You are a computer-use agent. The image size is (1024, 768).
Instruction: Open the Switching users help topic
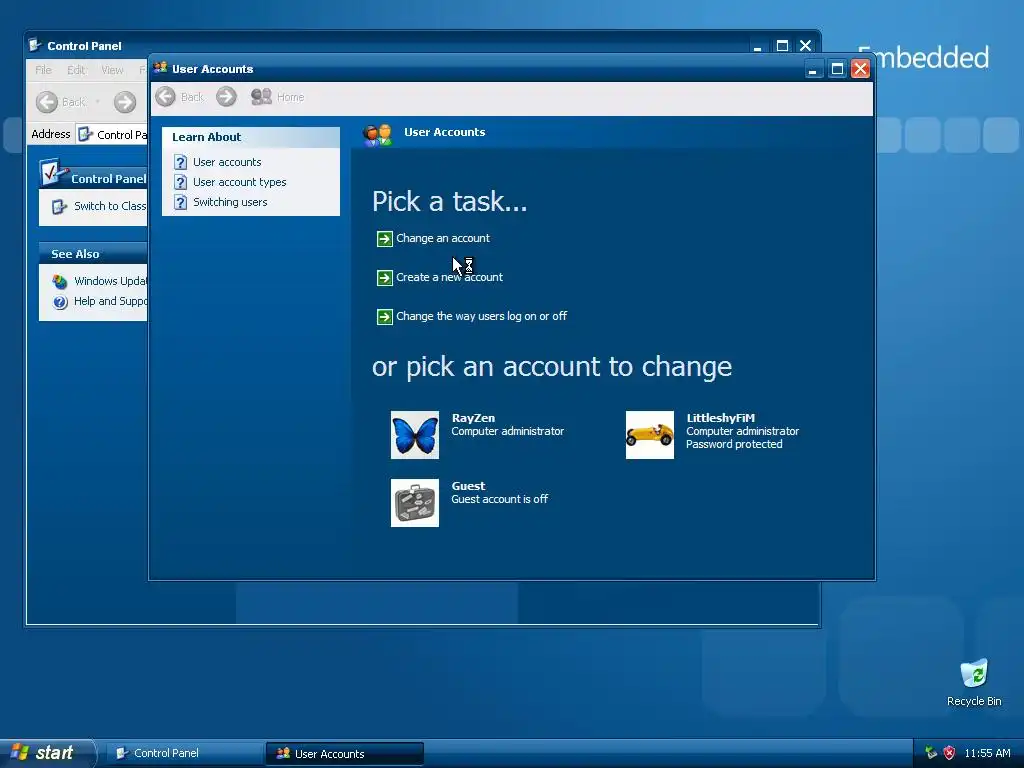230,202
